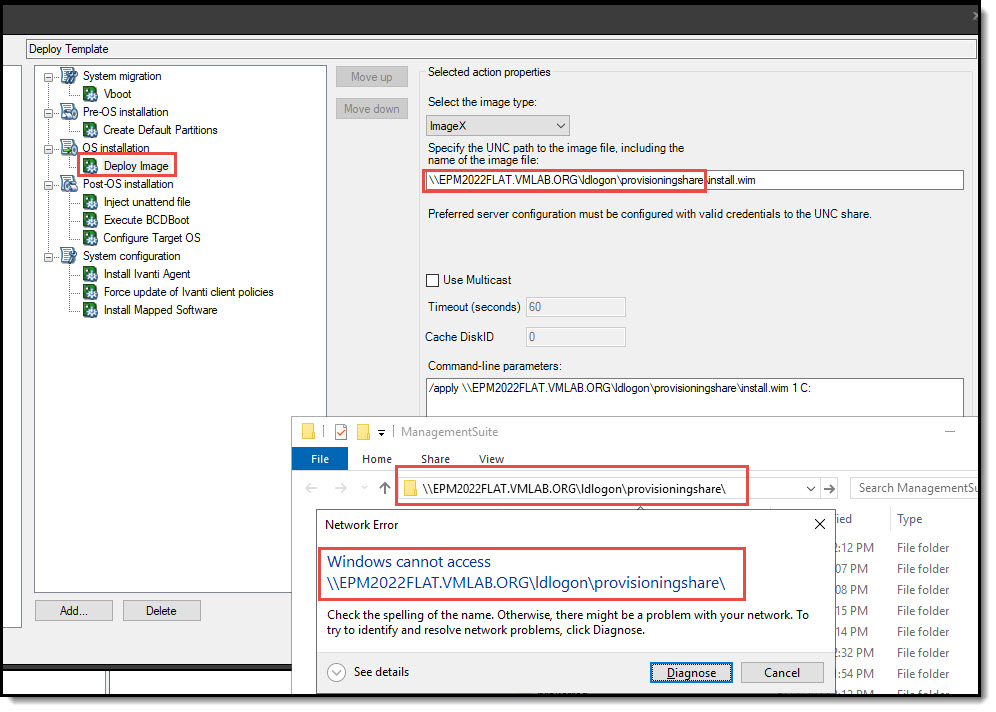
Task: Select the Vboot action icon
Action: click(90, 94)
